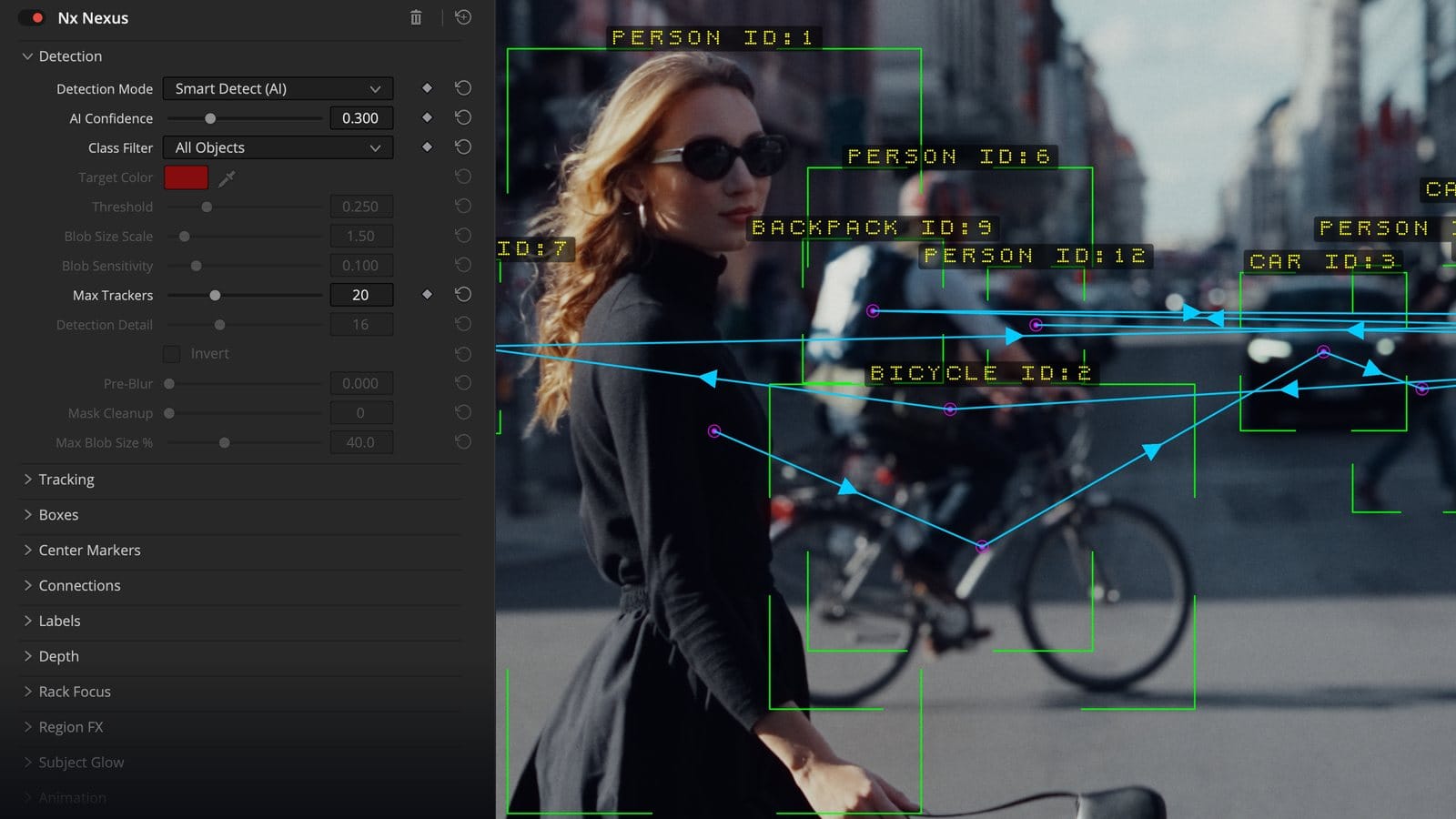Open the red Target Color swatch
This screenshot has height=819, width=1456.
coord(186,177)
